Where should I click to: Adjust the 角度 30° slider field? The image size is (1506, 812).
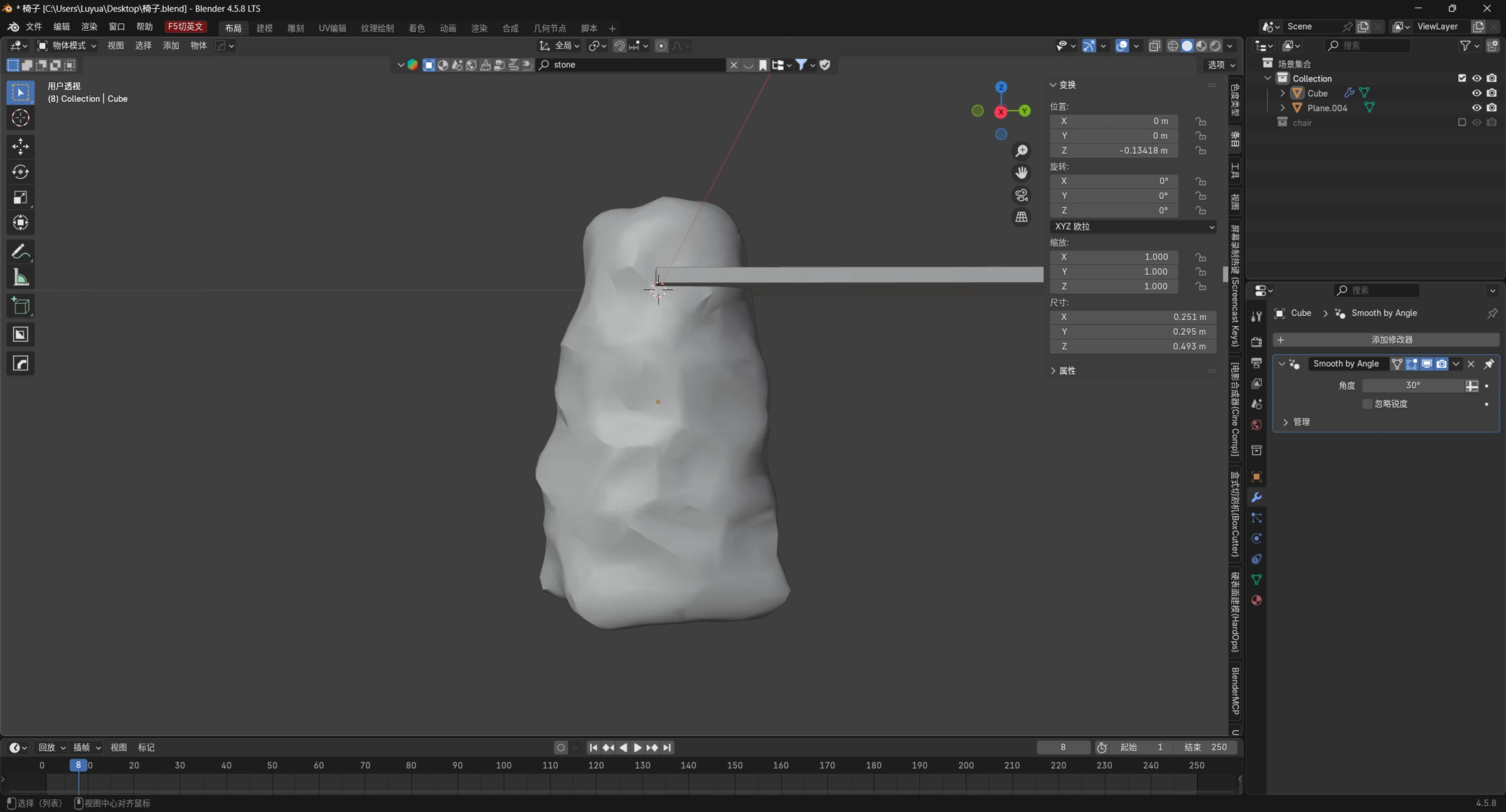tap(1413, 385)
